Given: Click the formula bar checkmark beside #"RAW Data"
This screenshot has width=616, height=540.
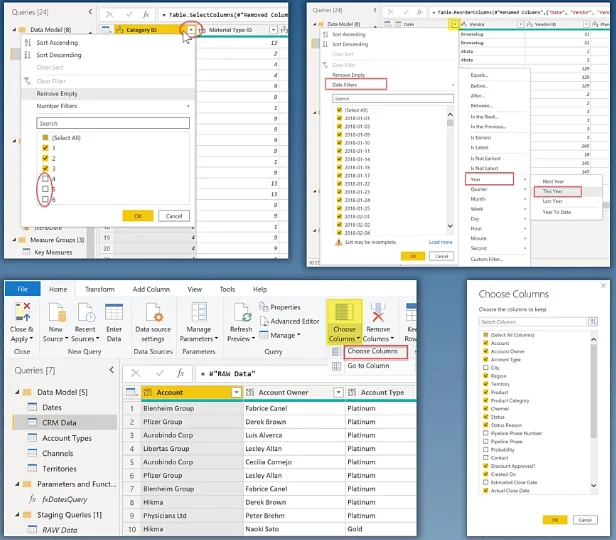Looking at the screenshot, I should 160,373.
